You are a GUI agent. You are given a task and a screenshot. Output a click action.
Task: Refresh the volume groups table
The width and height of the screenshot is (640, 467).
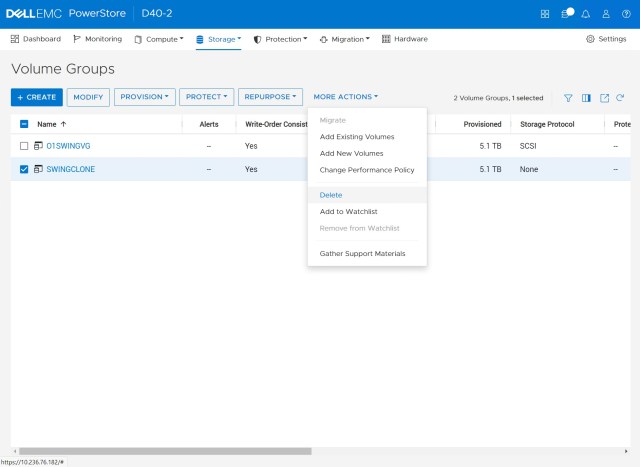(x=621, y=98)
